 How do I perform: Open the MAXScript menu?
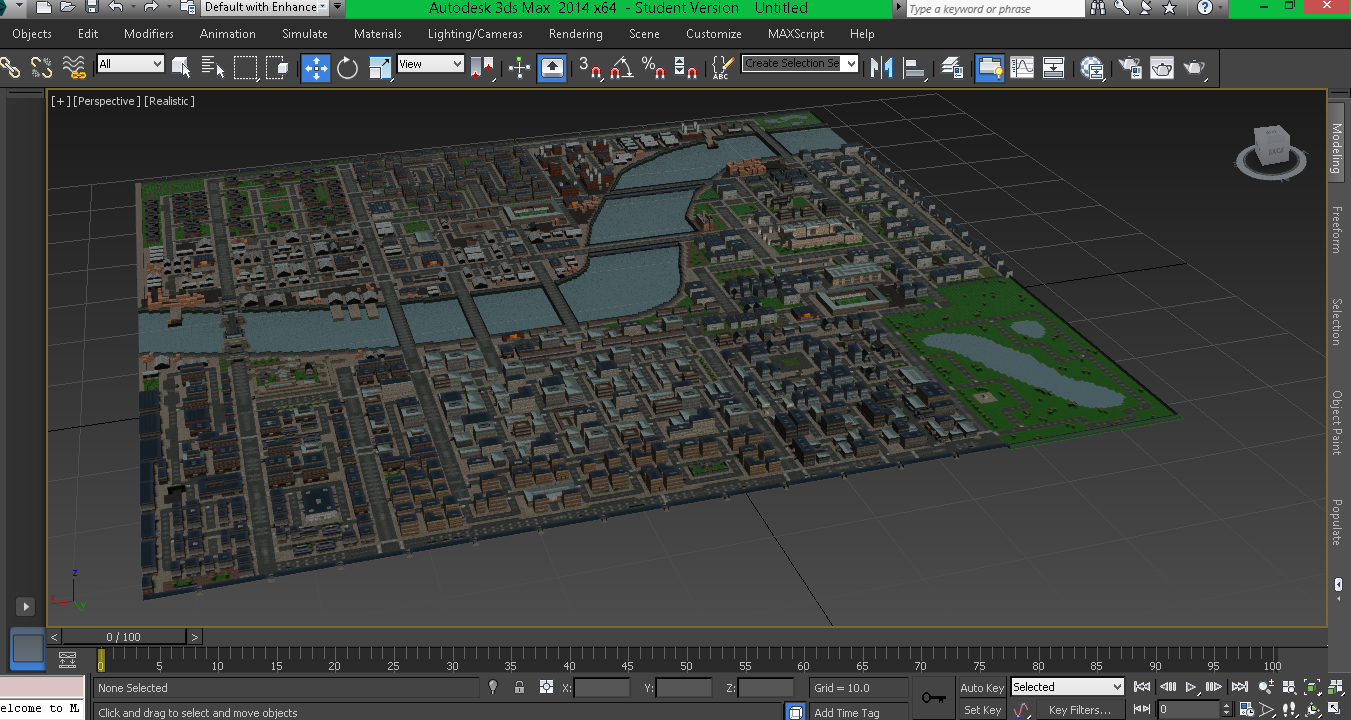pos(796,33)
